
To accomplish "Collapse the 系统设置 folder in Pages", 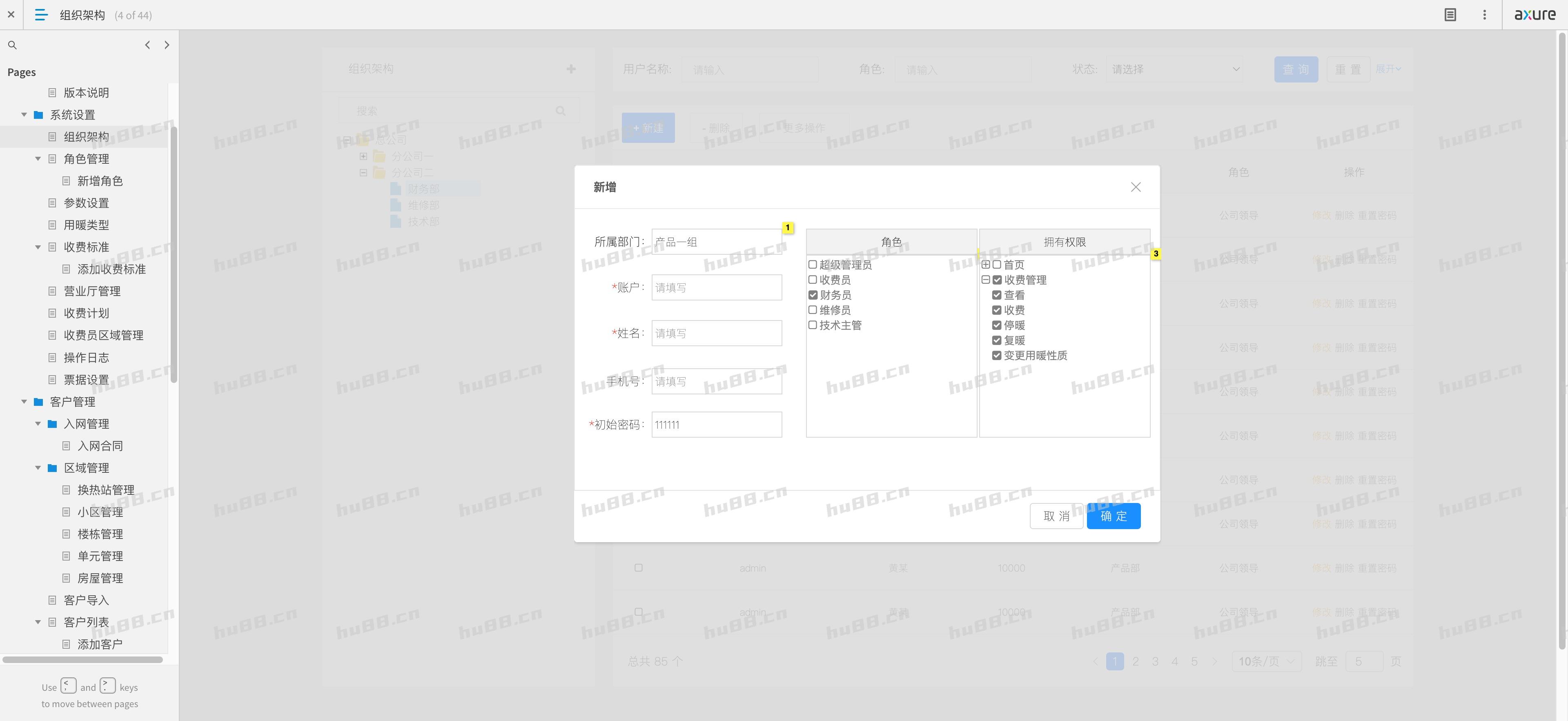I will click(x=24, y=115).
